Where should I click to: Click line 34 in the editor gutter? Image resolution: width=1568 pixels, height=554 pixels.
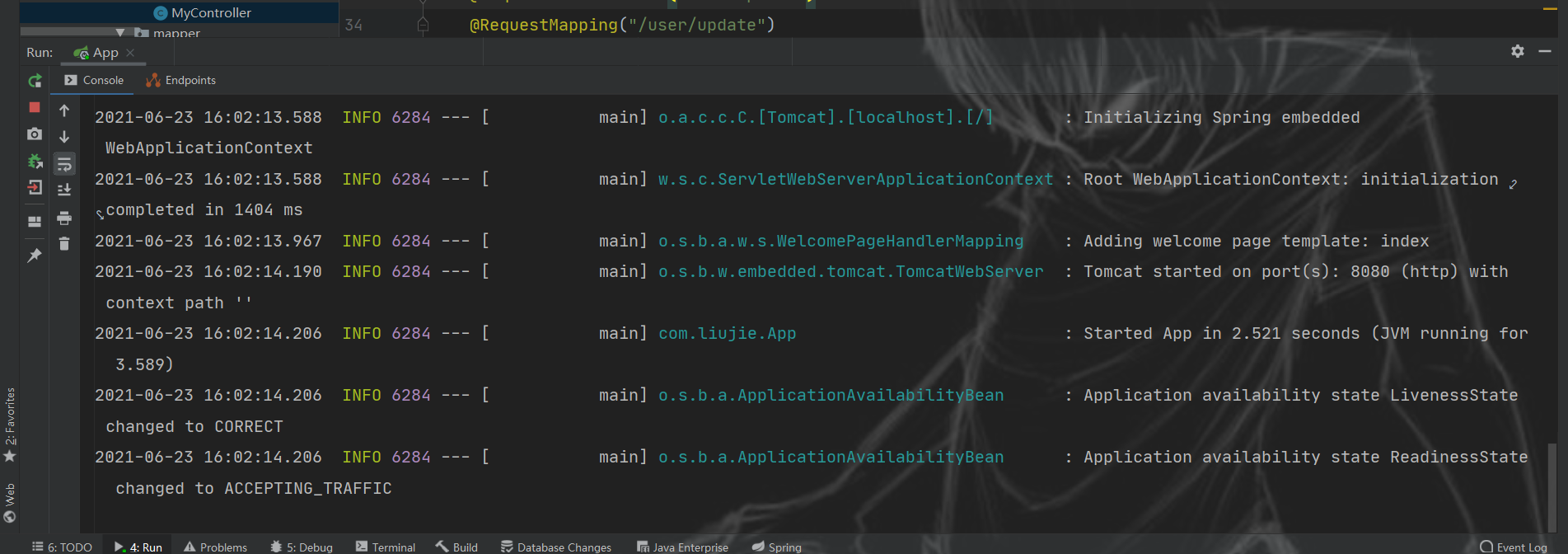[x=353, y=25]
